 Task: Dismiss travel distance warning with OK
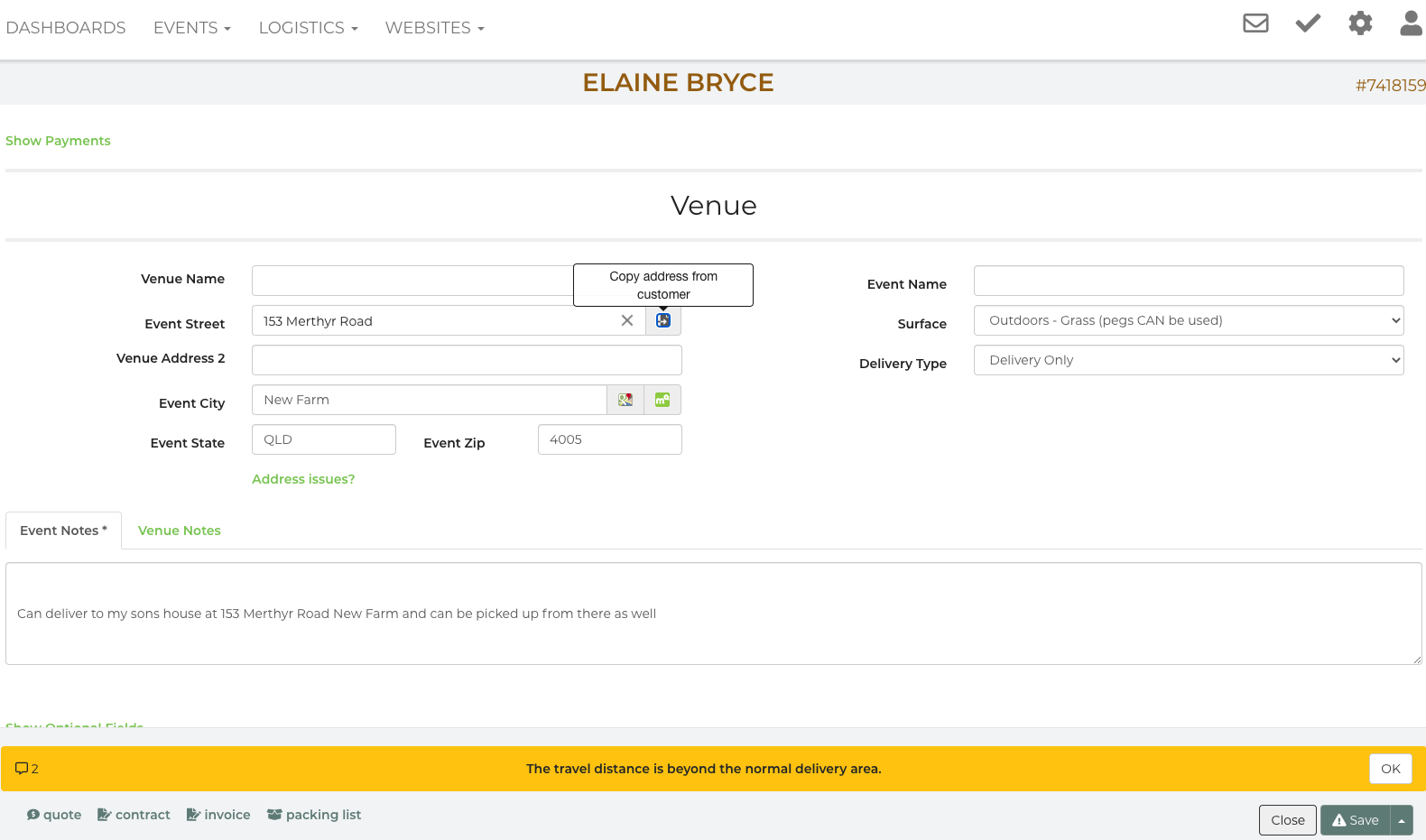coord(1390,769)
